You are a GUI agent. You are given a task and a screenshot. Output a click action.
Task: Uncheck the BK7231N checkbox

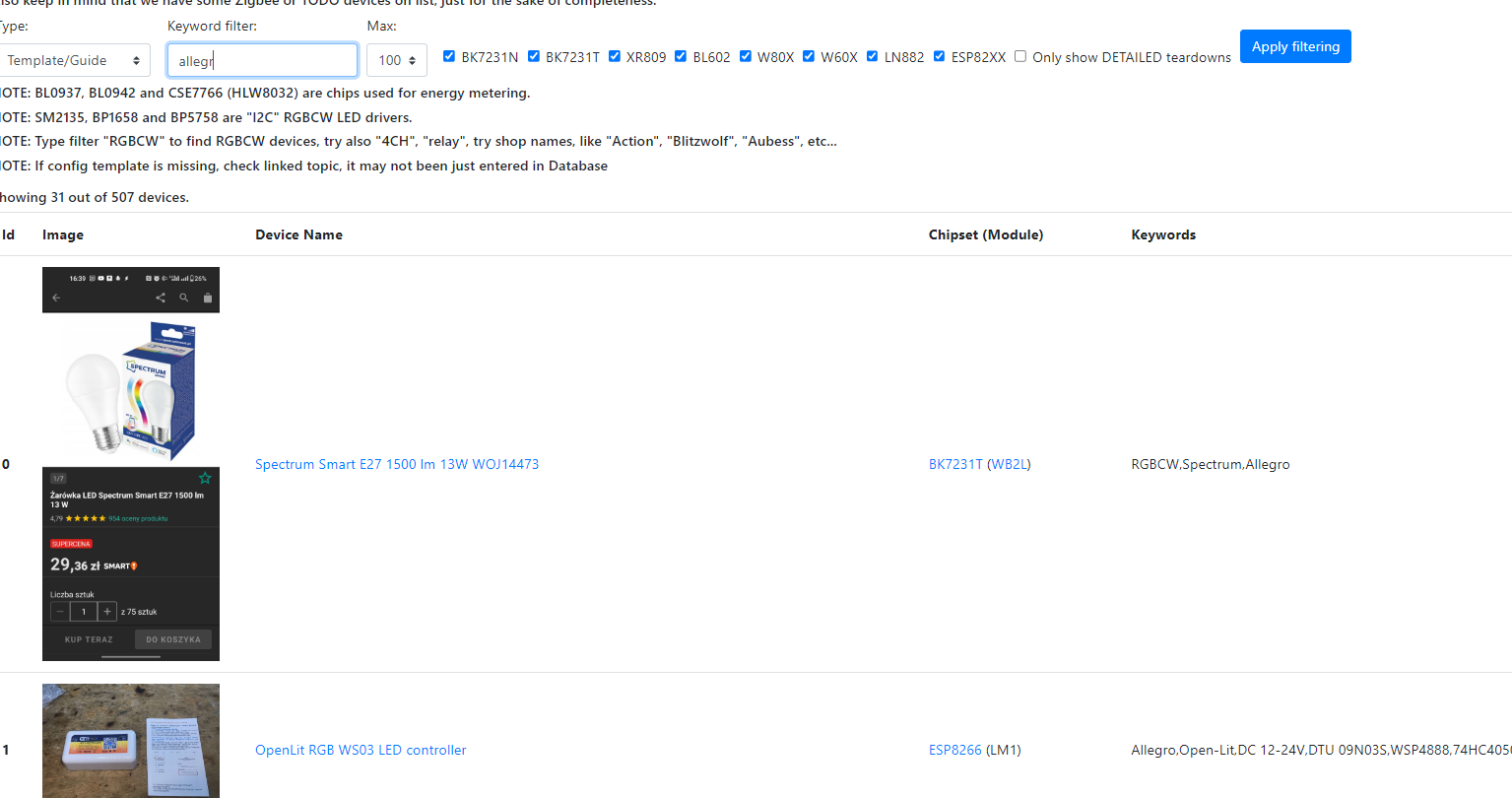449,56
